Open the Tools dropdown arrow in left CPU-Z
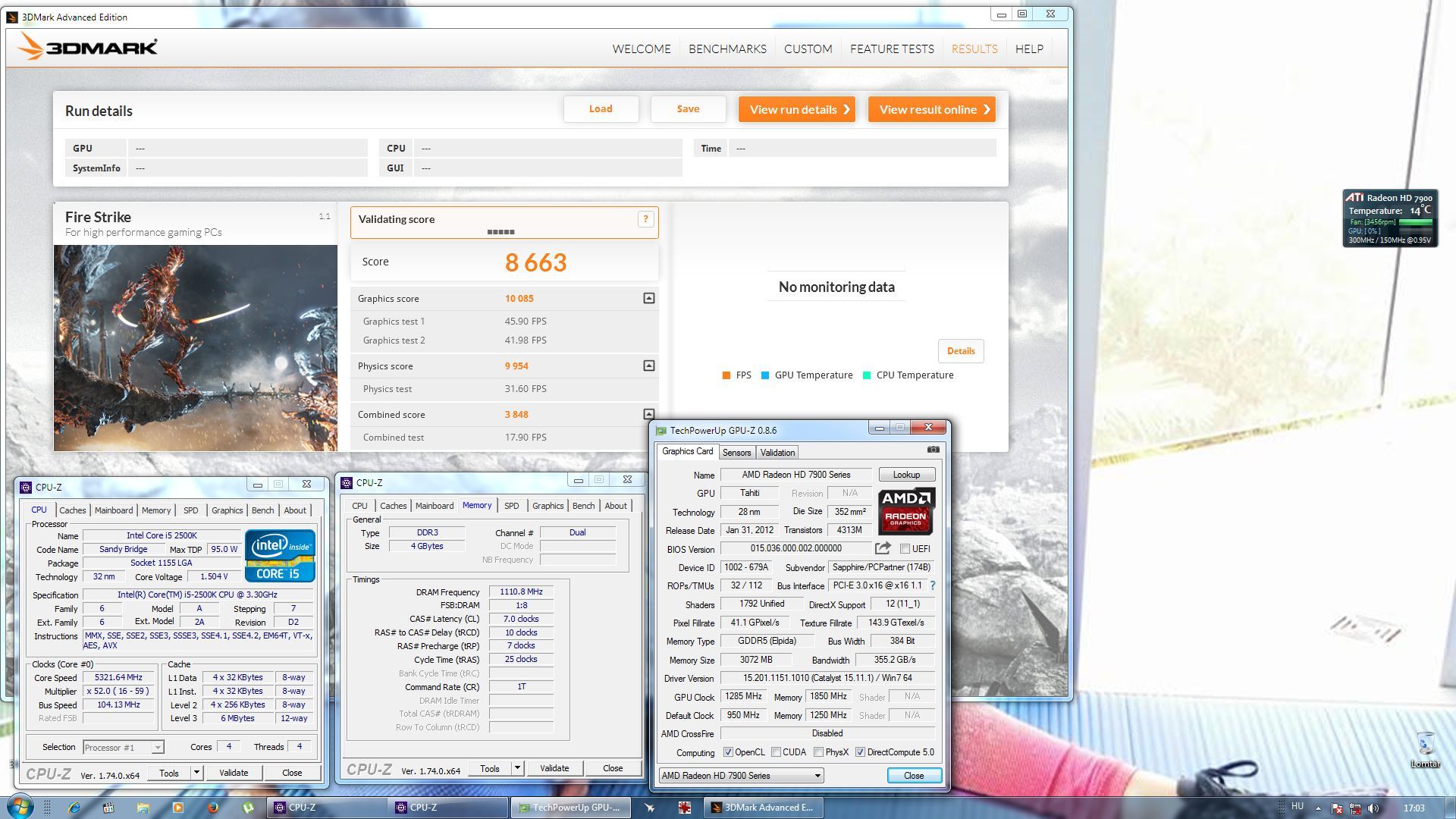Screen dimensions: 1456x819 tap(196, 773)
